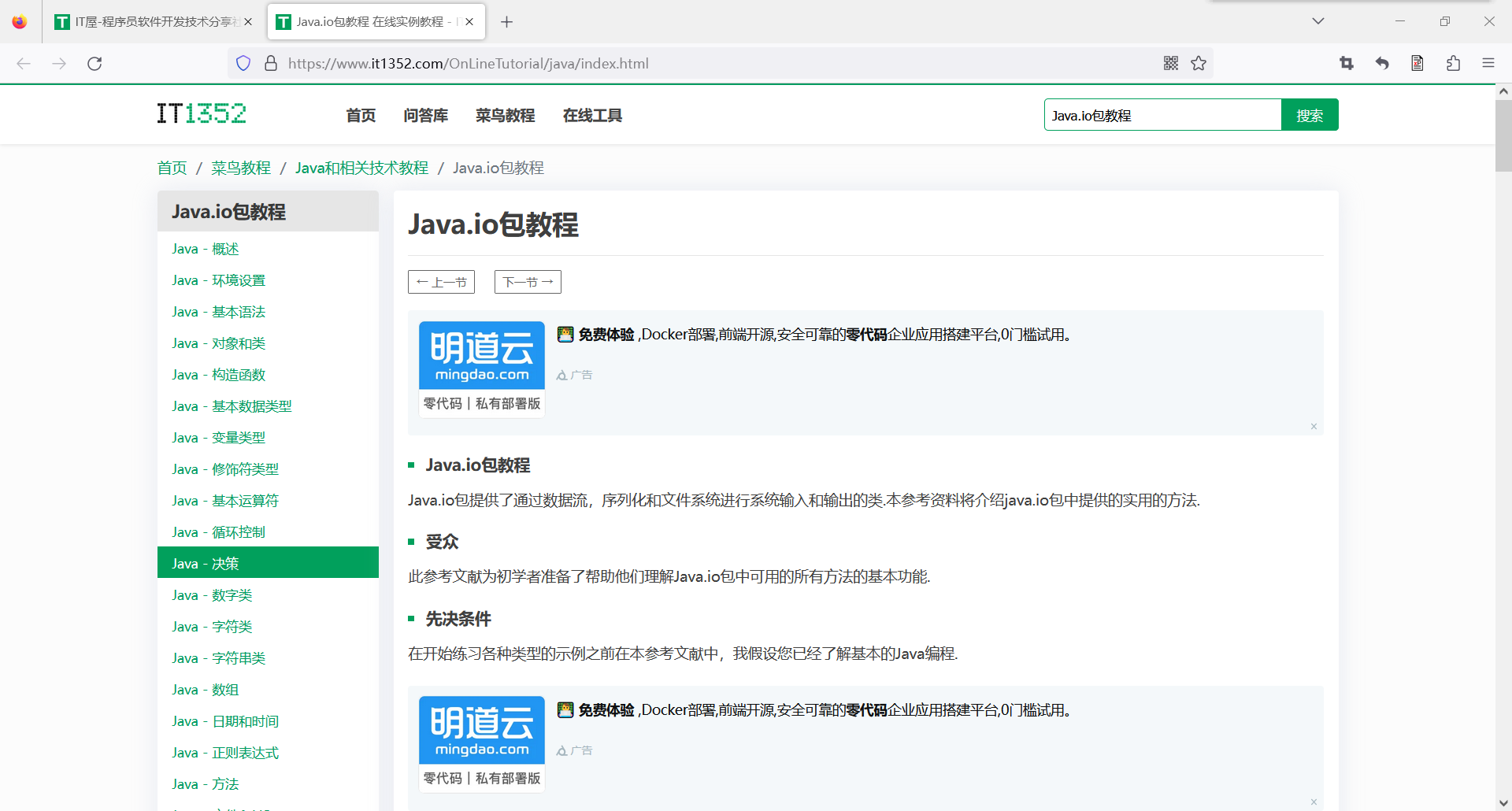Screen dimensions: 1512x811
Task: Click the search input field
Action: point(1163,115)
